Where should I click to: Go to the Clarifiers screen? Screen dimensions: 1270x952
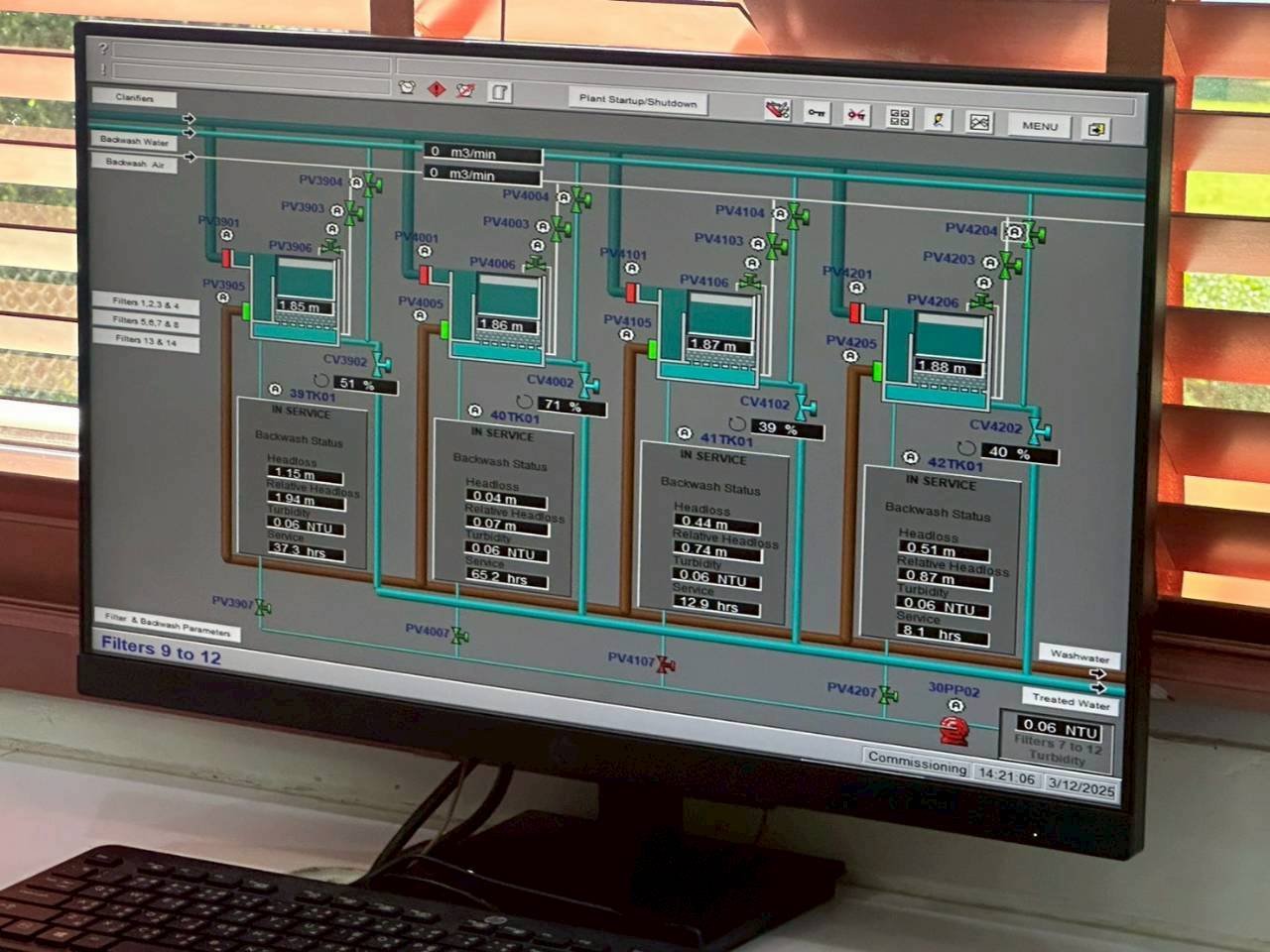click(x=135, y=98)
